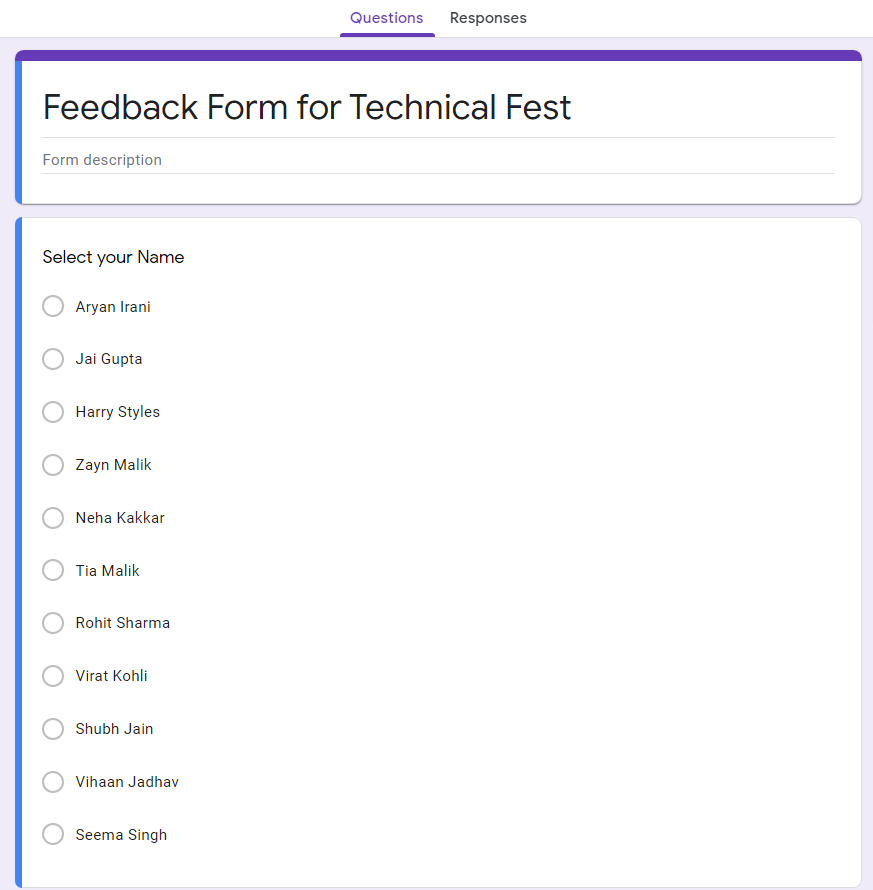
Task: Select the Aryan Irani radio option
Action: 53,306
